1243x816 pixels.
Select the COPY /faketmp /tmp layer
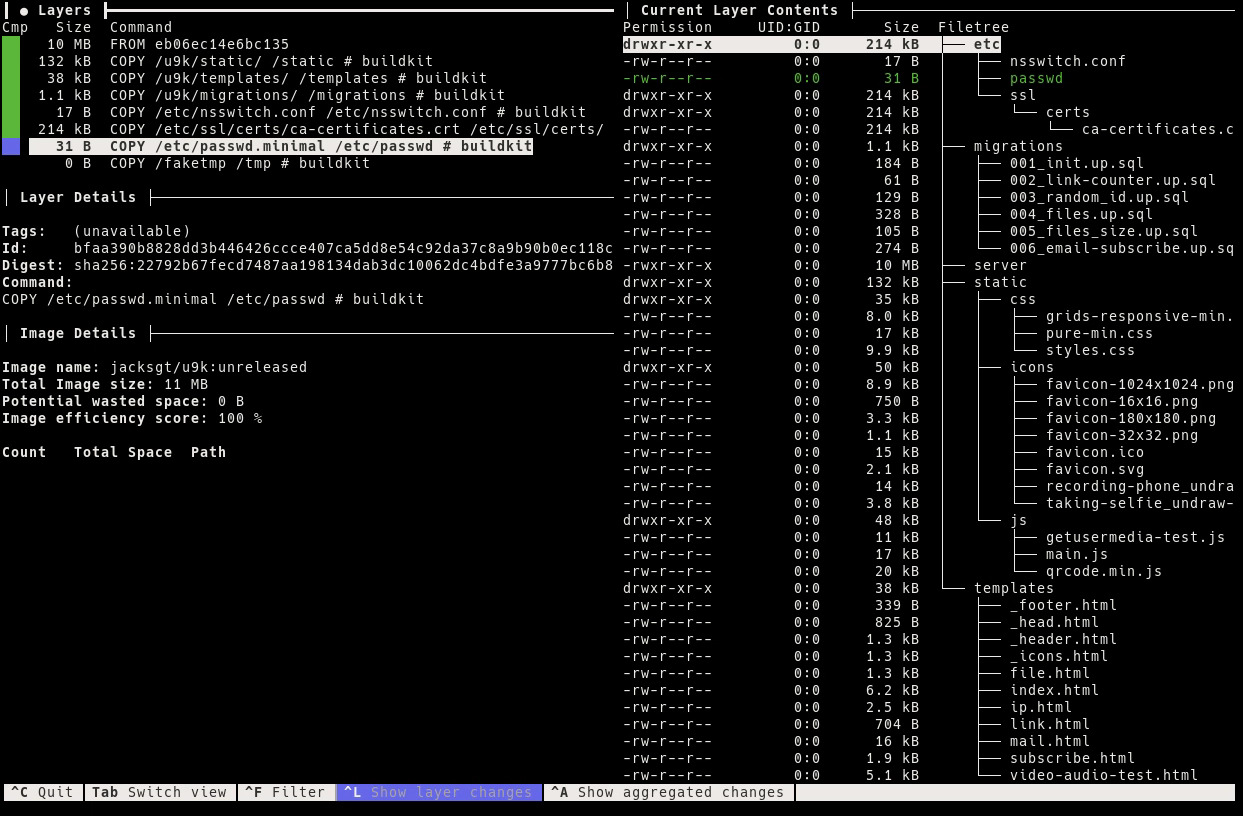tap(239, 163)
